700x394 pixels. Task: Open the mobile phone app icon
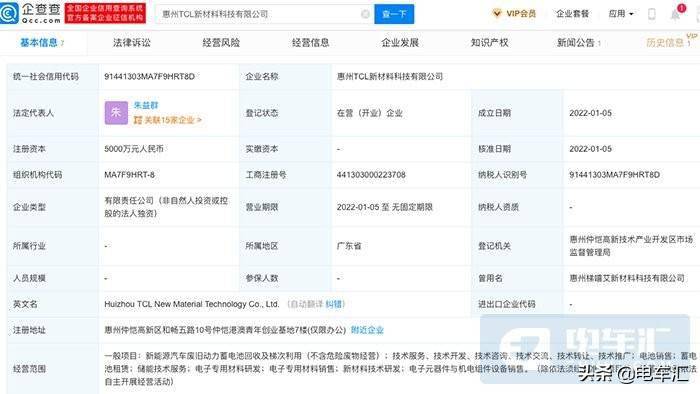651,14
